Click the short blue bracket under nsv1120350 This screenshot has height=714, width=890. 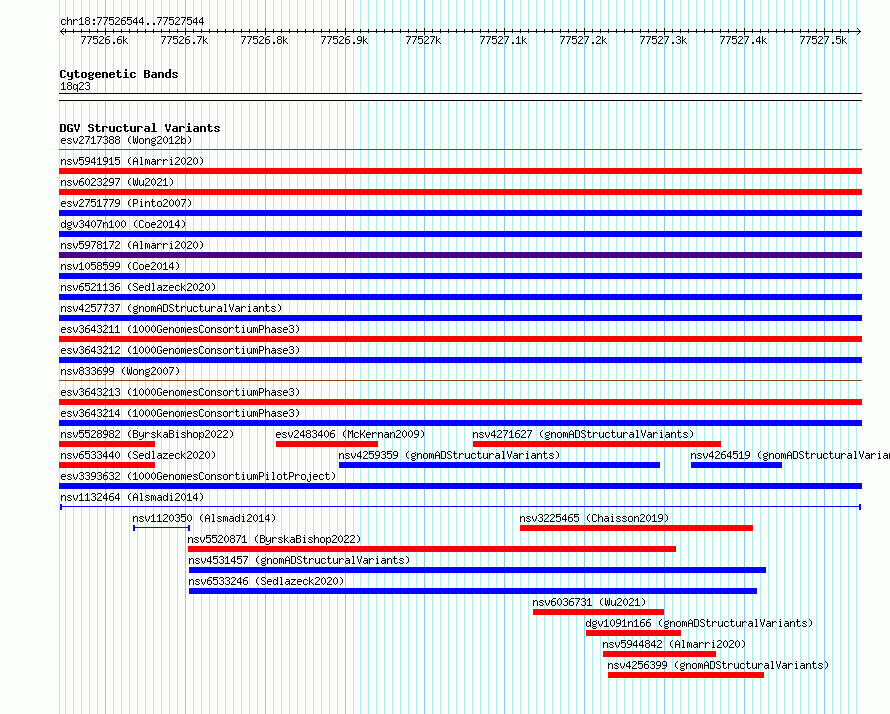click(x=162, y=528)
